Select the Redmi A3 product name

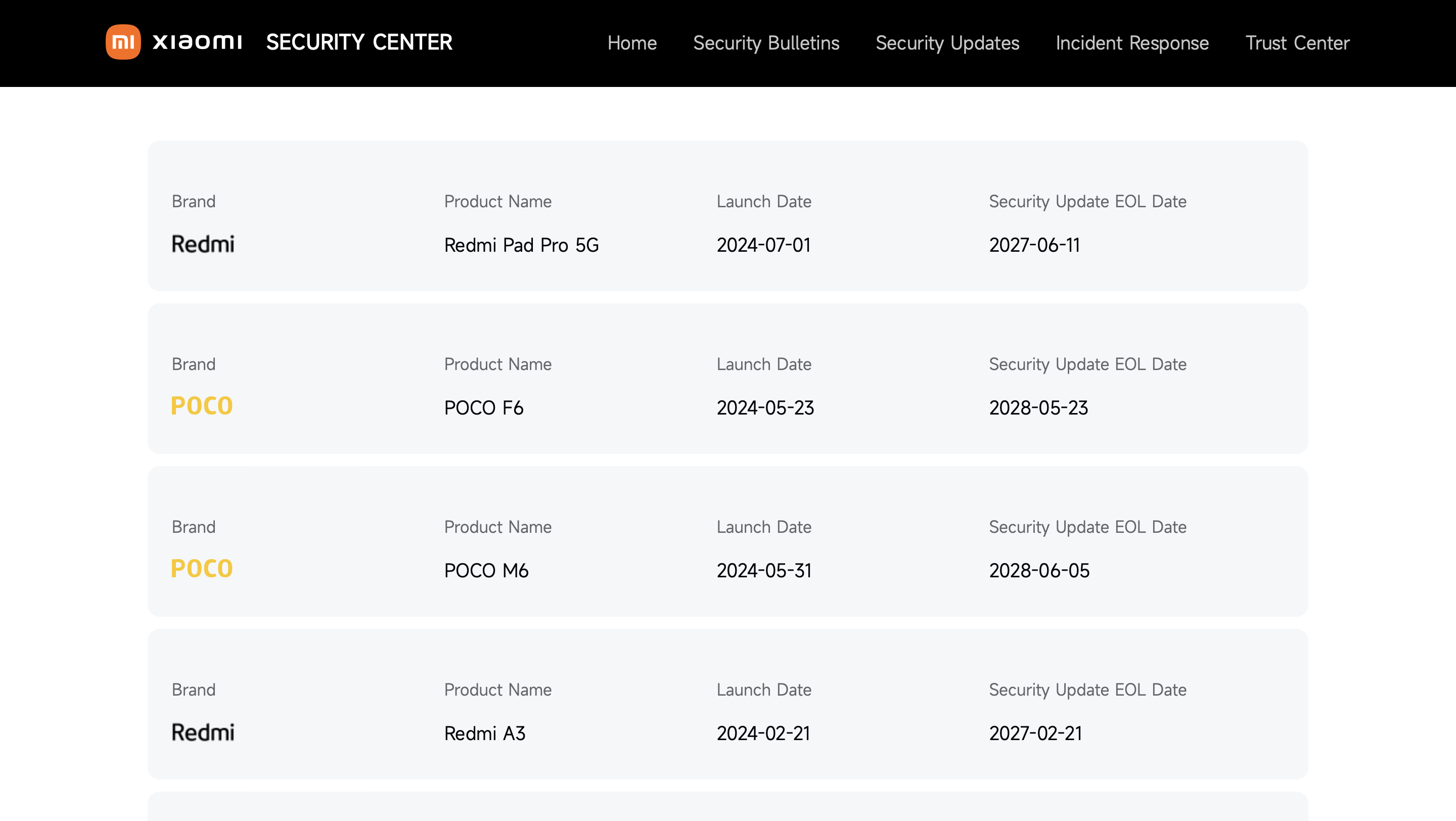(485, 734)
